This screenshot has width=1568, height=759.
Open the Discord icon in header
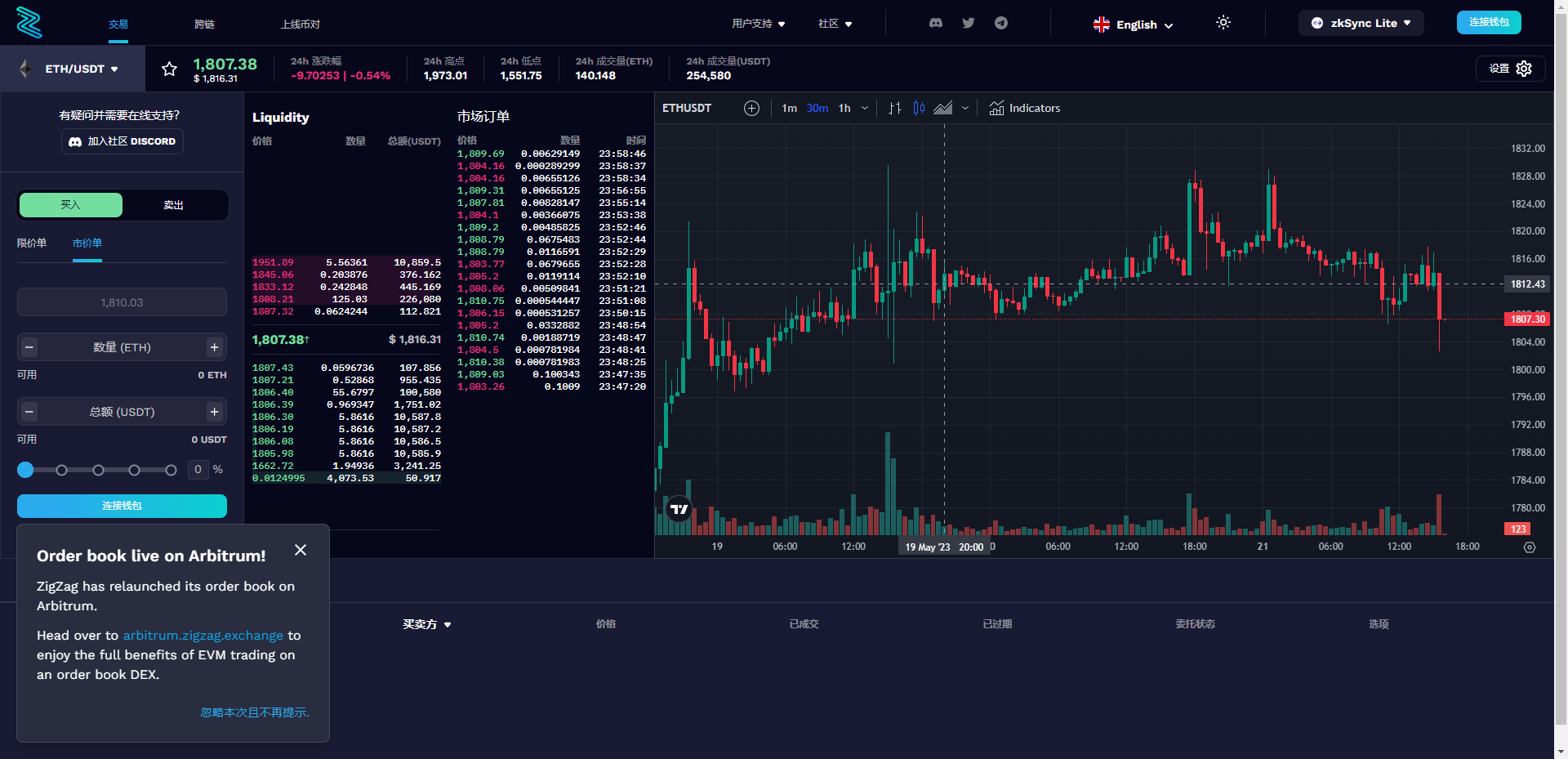click(x=936, y=23)
